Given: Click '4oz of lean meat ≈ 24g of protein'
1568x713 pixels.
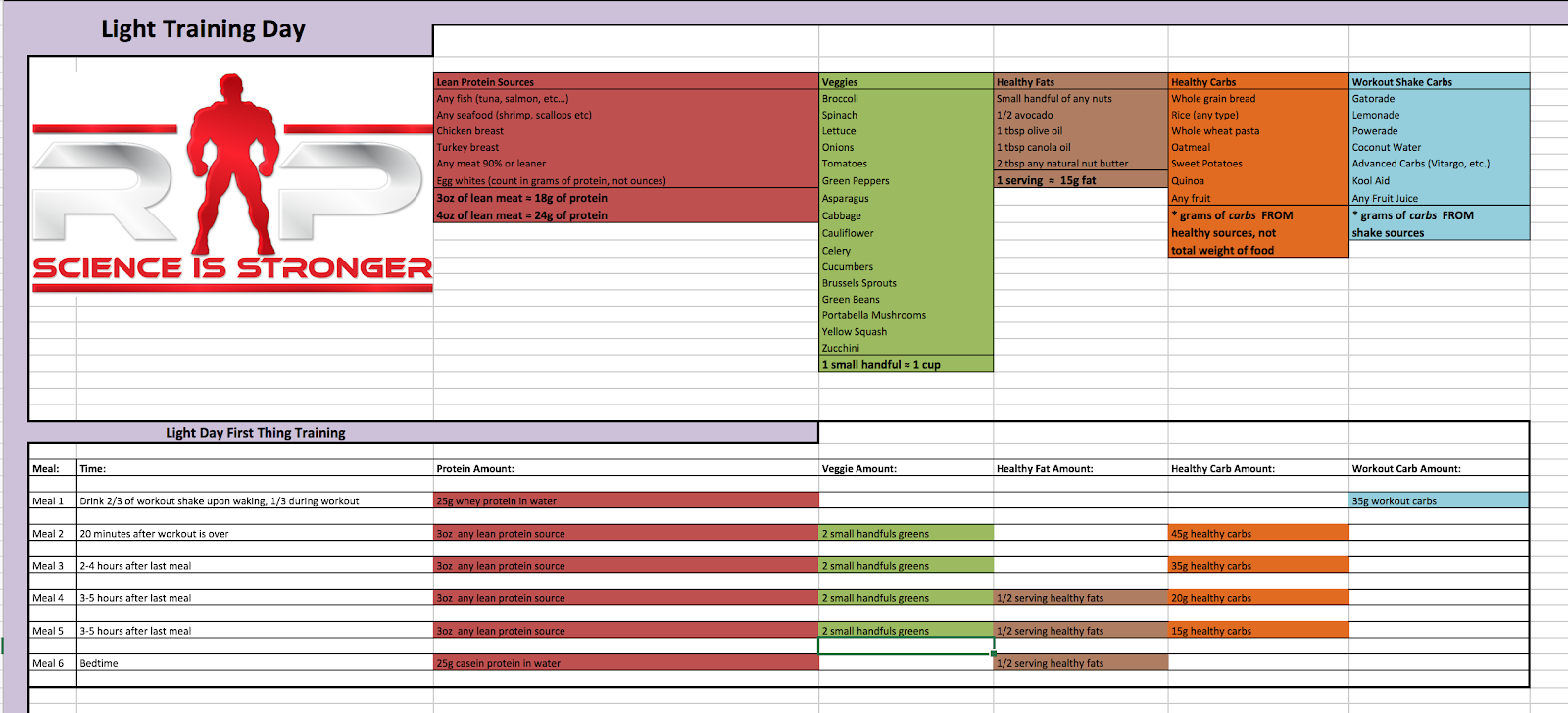Looking at the screenshot, I should 626,215.
